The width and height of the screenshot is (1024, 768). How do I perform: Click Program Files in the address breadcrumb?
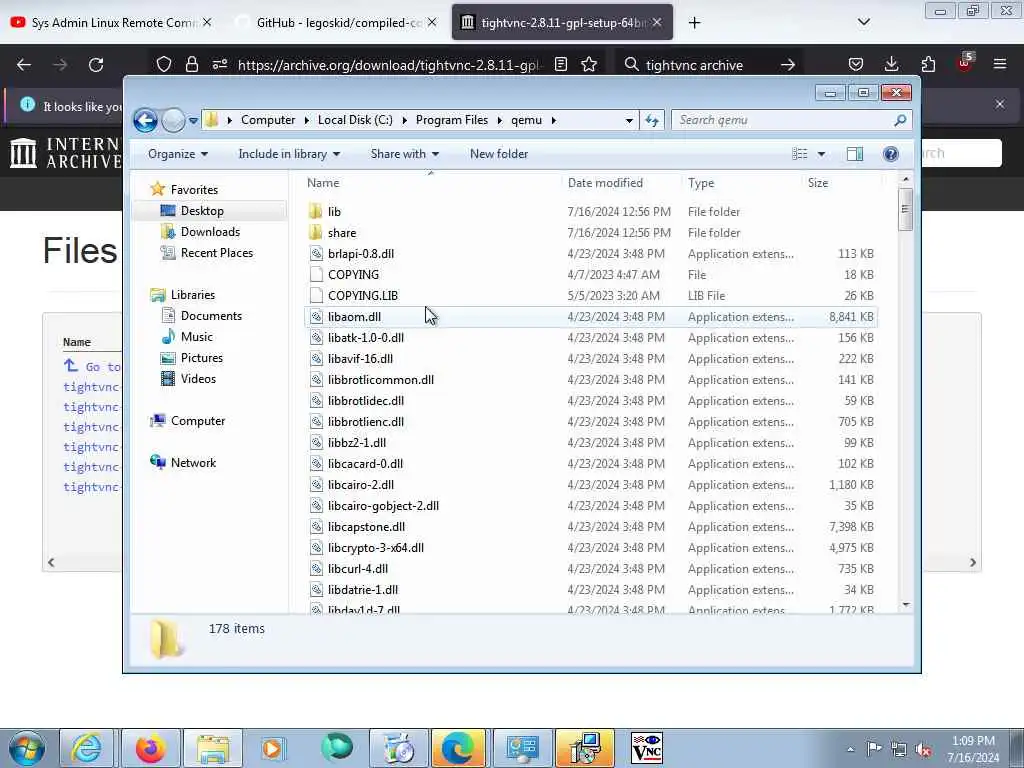pyautogui.click(x=452, y=120)
